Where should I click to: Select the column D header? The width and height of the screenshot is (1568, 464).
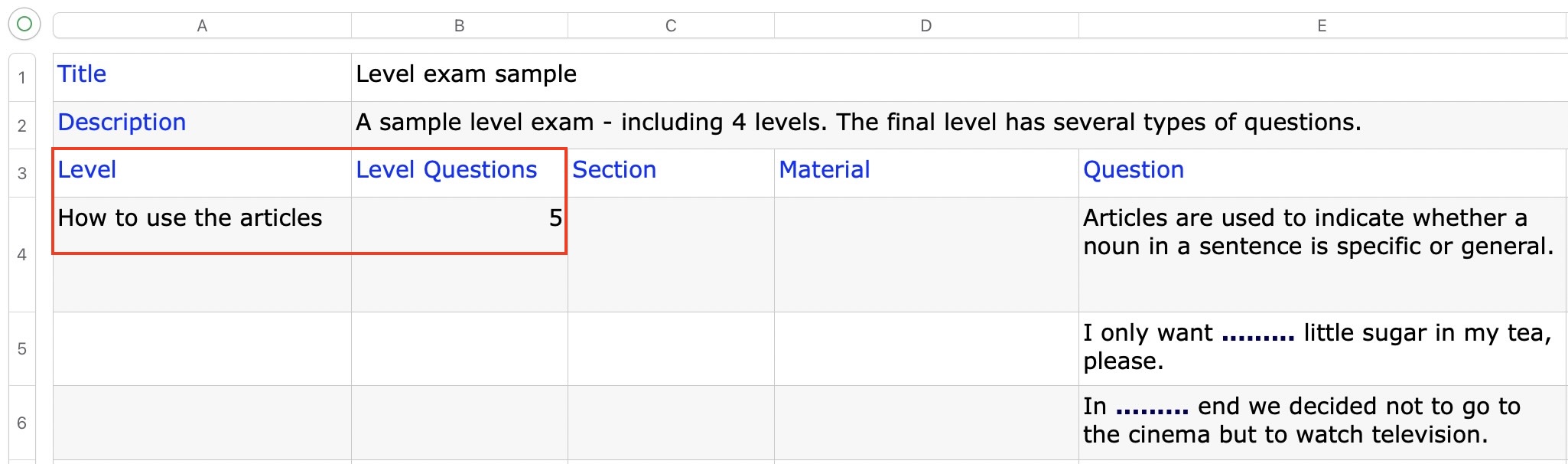pos(926,25)
